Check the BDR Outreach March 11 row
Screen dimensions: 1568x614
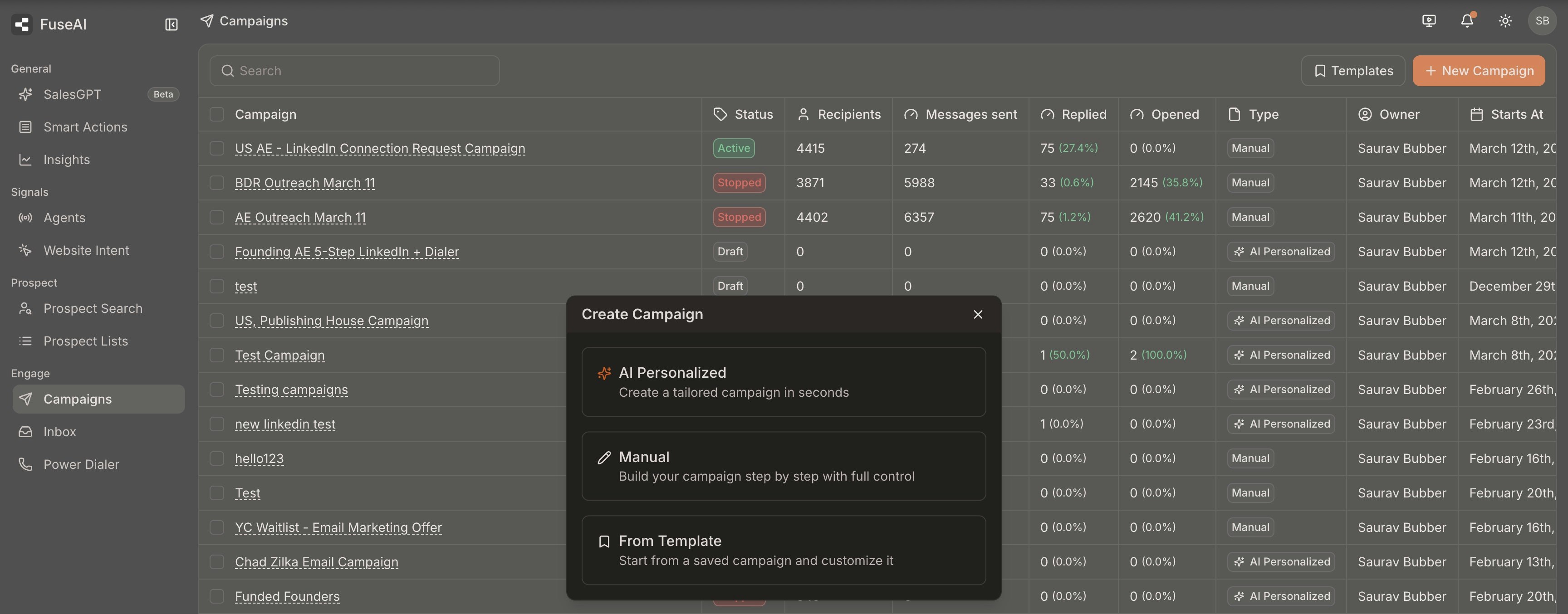tap(217, 183)
